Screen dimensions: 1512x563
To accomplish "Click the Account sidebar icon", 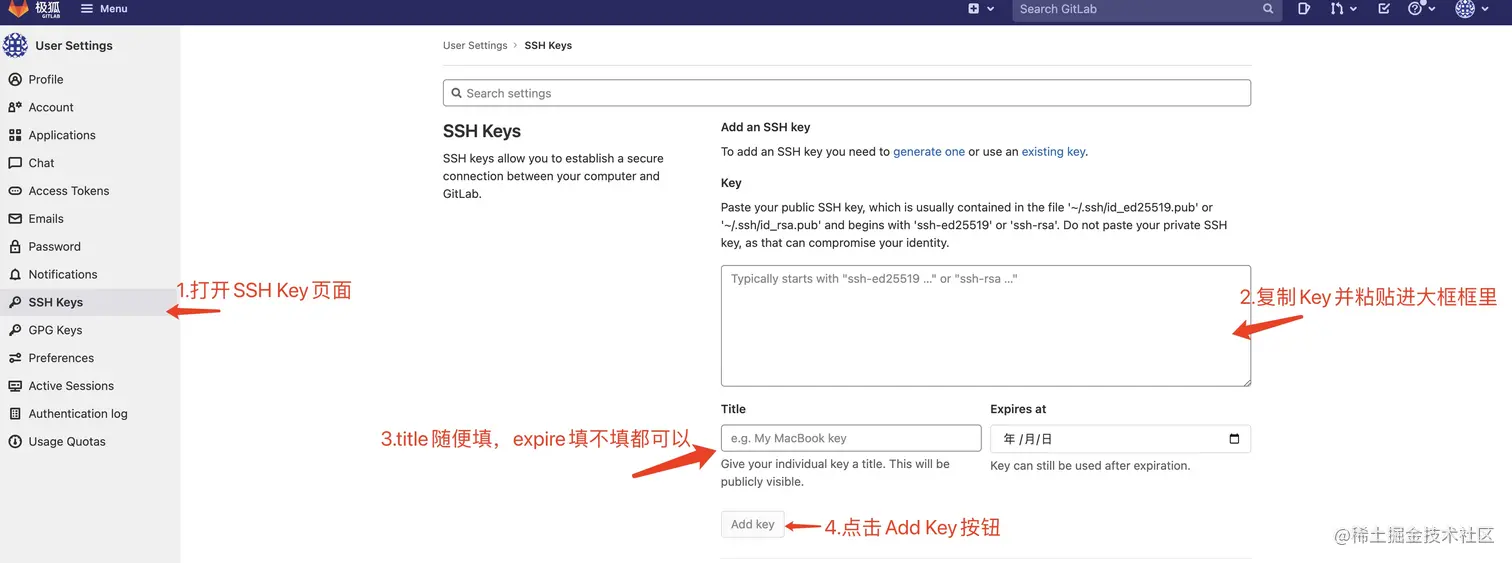I will [15, 107].
